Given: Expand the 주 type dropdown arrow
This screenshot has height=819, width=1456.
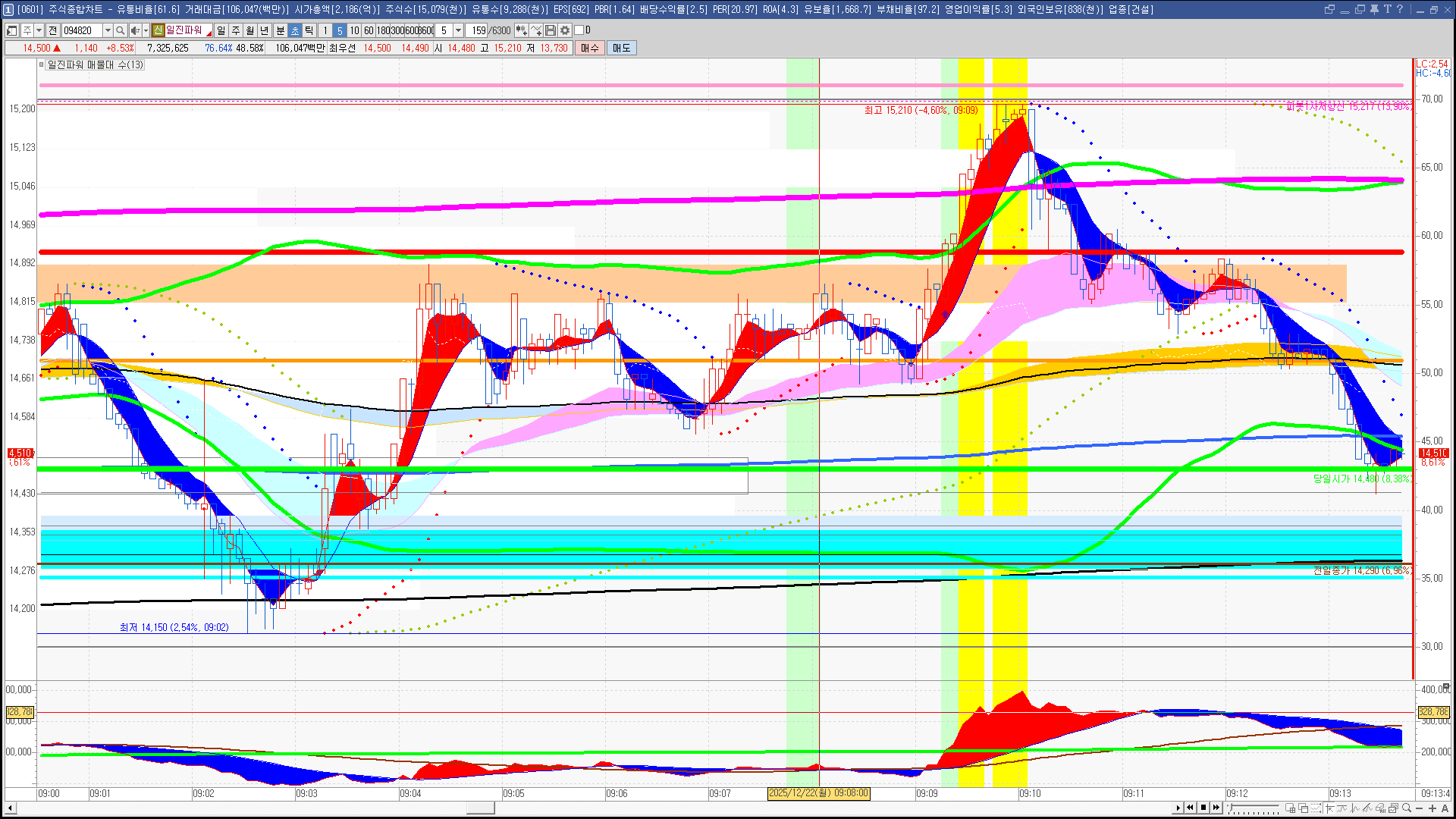Looking at the screenshot, I should 39,30.
